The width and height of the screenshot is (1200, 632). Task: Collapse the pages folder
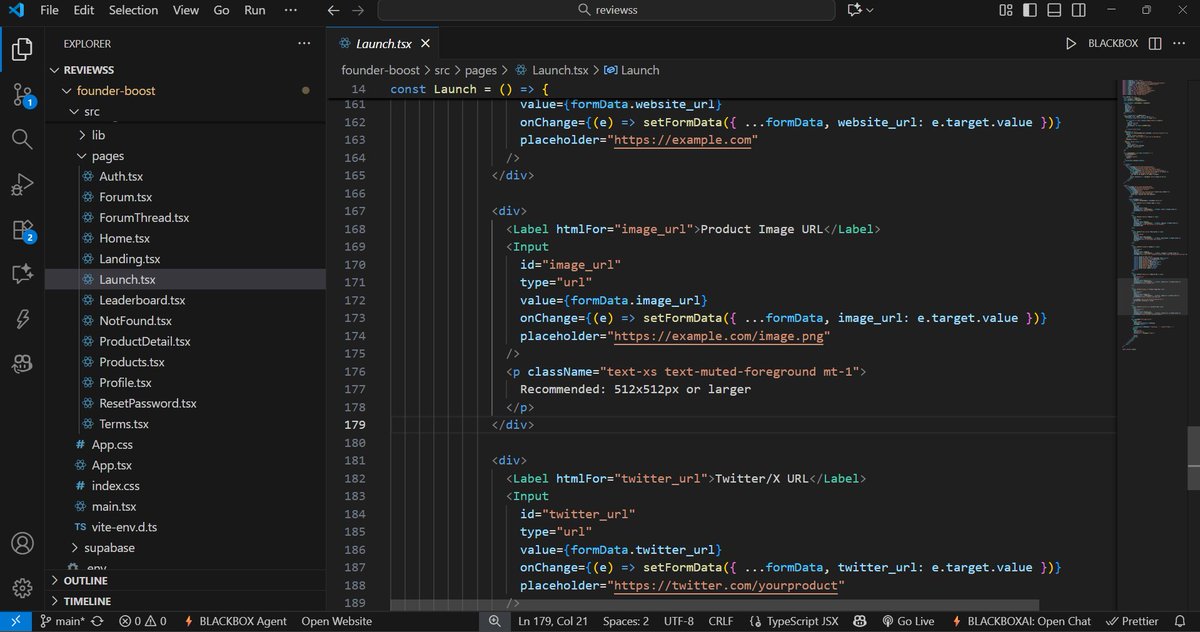[82, 156]
